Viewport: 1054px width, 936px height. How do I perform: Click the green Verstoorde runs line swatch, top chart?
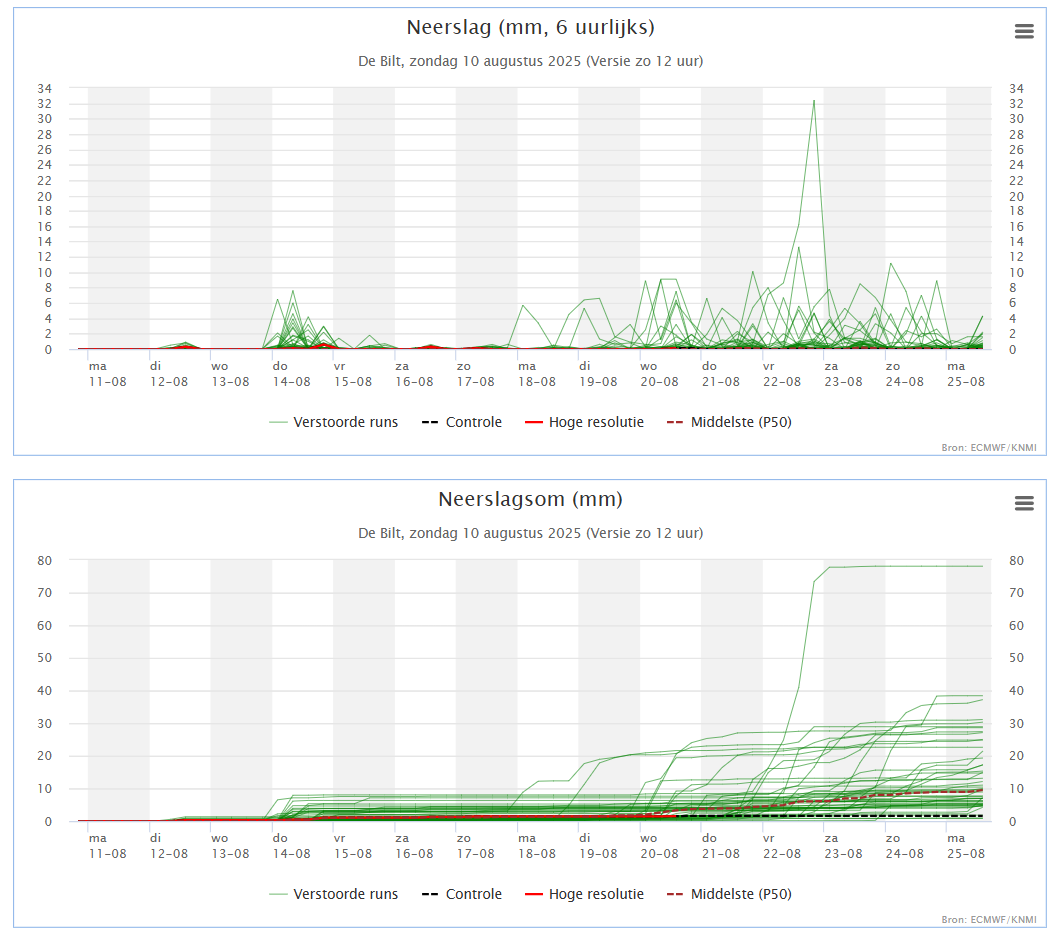278,422
